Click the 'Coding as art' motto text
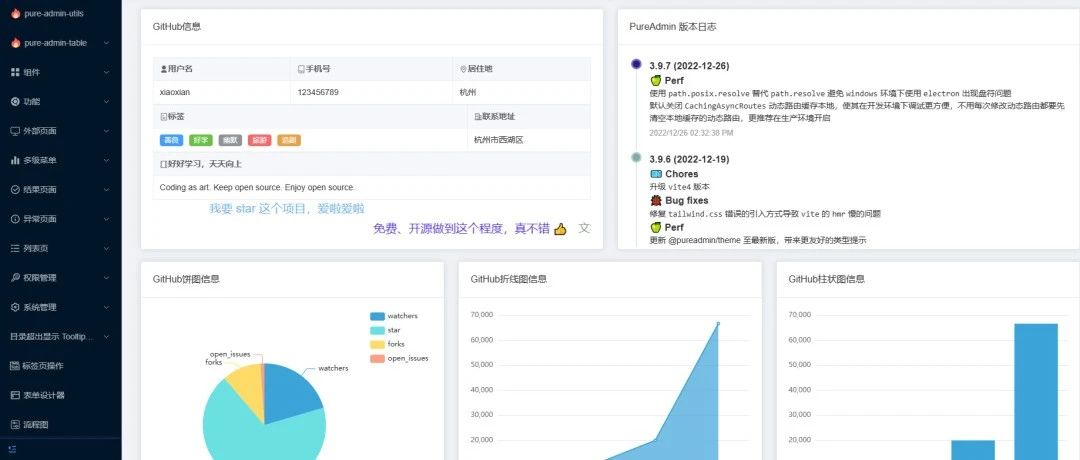The image size is (1080, 460). 257,187
